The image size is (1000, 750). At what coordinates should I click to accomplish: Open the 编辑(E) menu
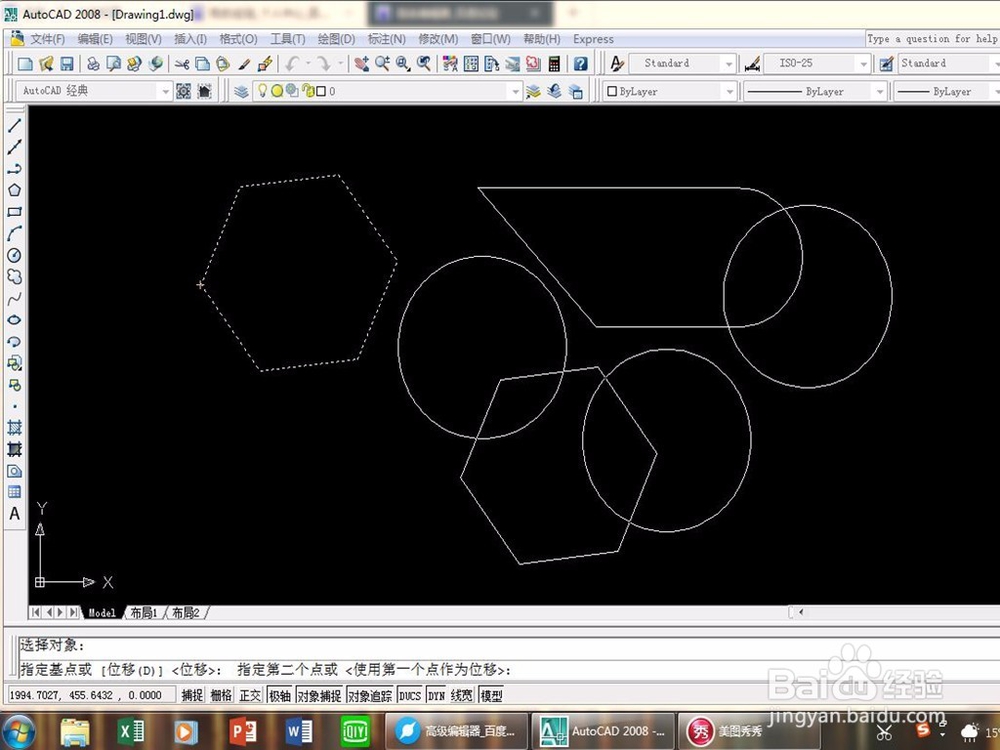[95, 39]
